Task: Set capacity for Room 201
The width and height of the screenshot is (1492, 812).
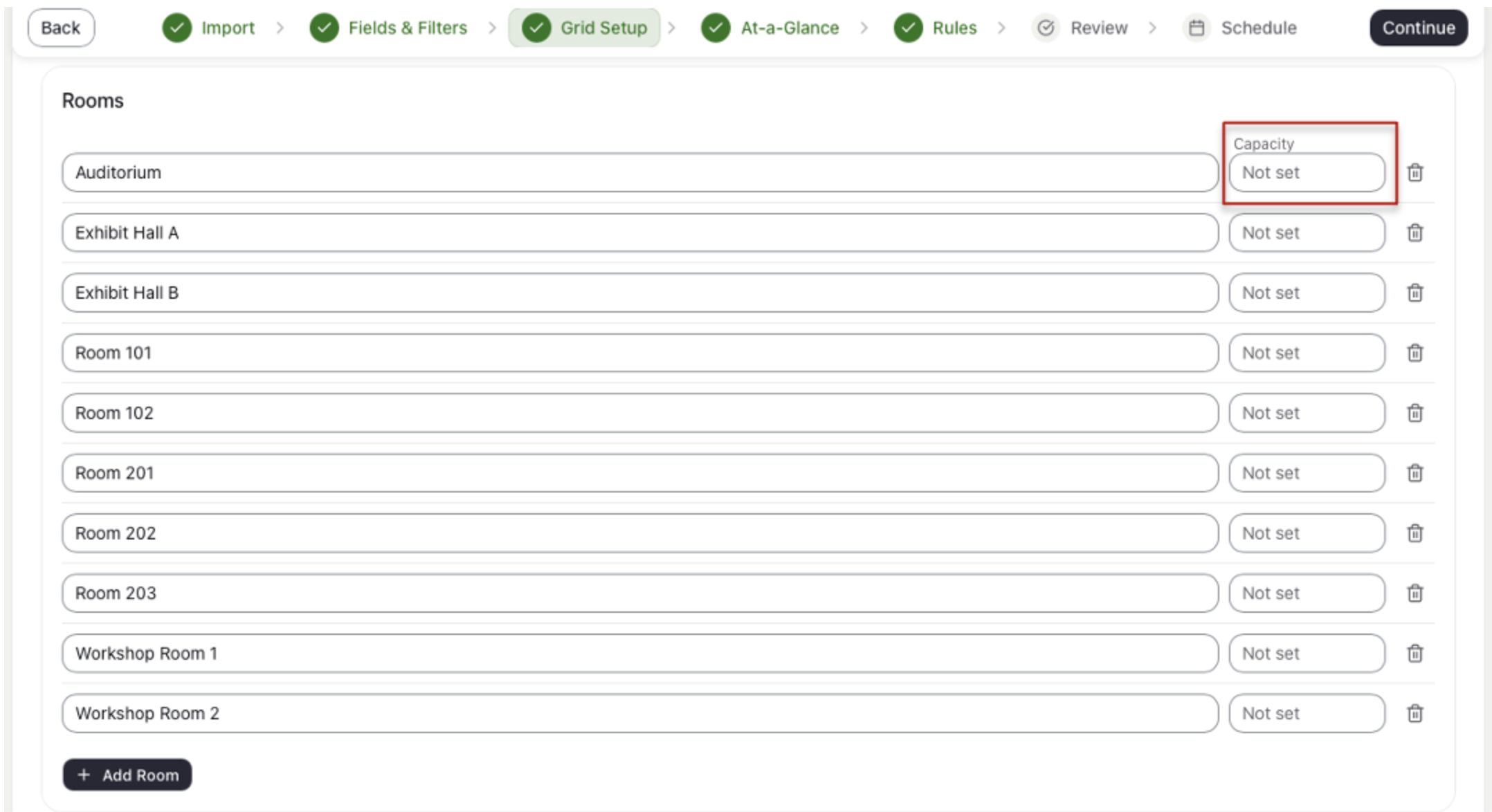Action: [1307, 473]
